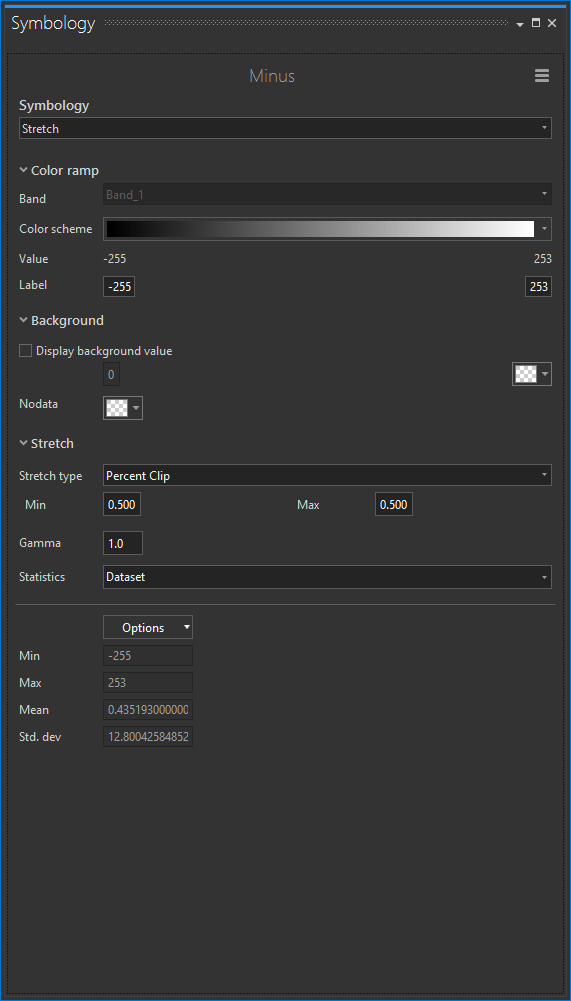Open the Nodata color swatch picker
571x1001 pixels.
[x=123, y=408]
